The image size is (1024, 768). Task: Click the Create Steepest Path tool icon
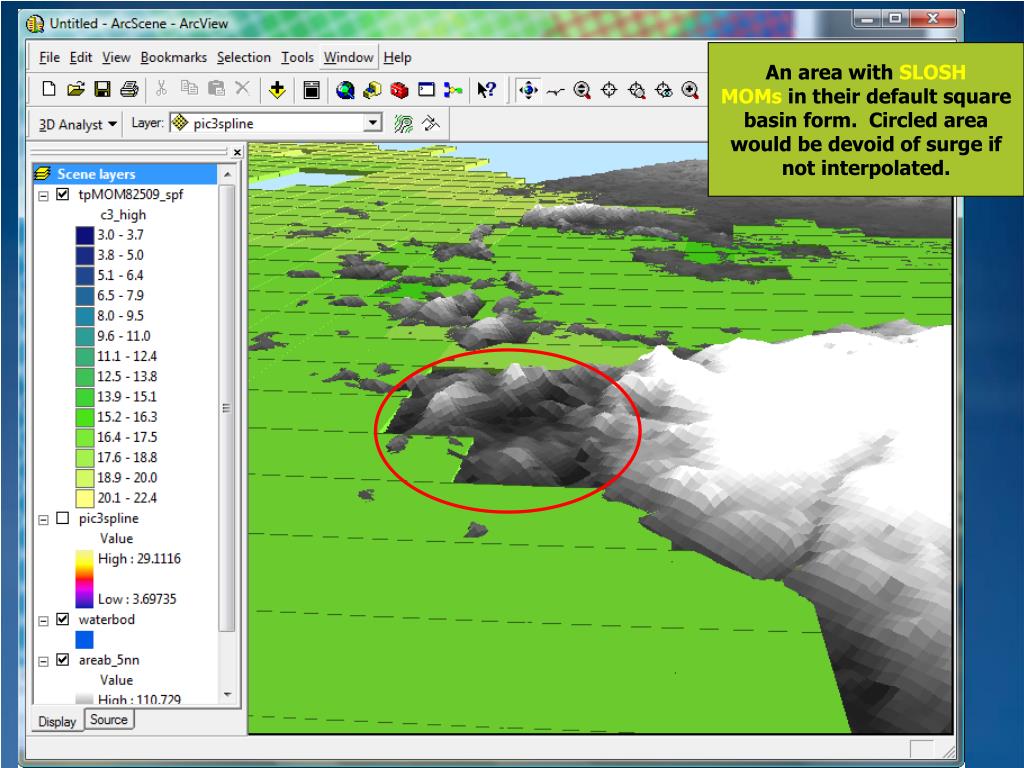(431, 123)
